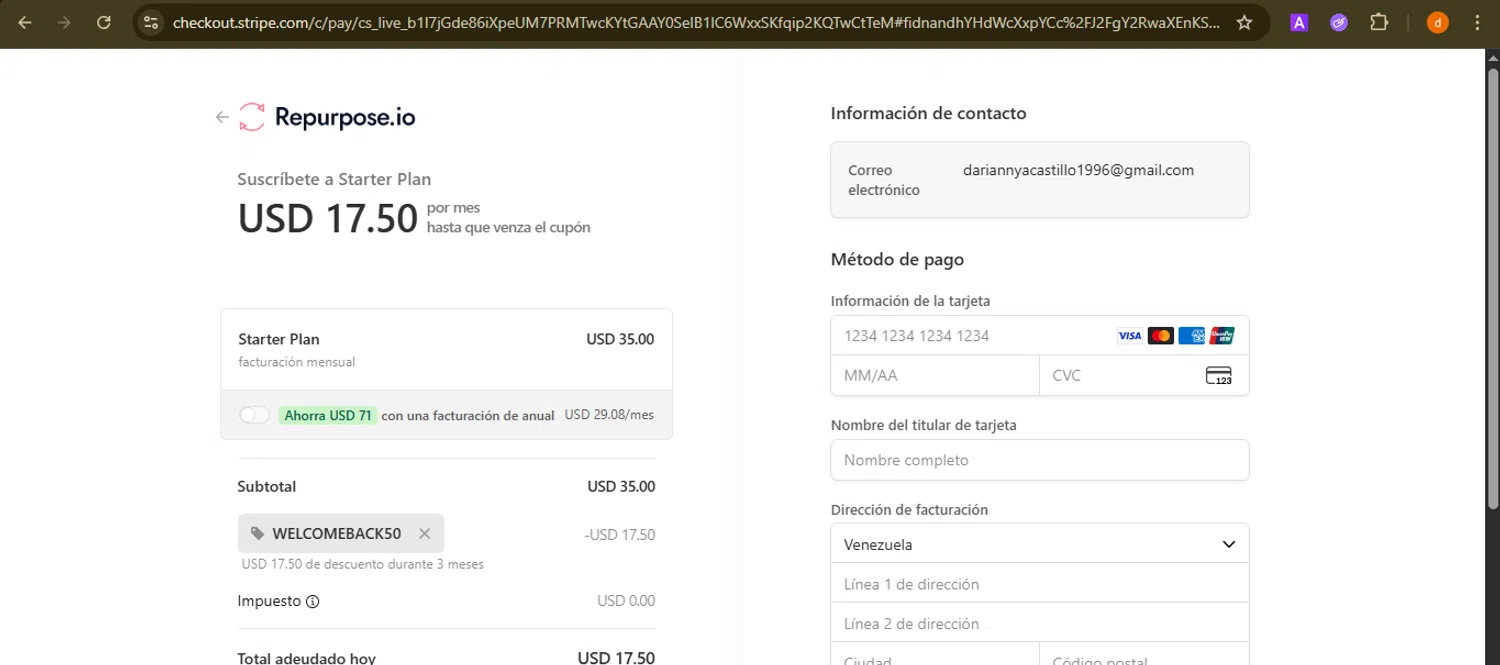
Task: Click the 'facturación mensual' label
Action: click(x=296, y=362)
